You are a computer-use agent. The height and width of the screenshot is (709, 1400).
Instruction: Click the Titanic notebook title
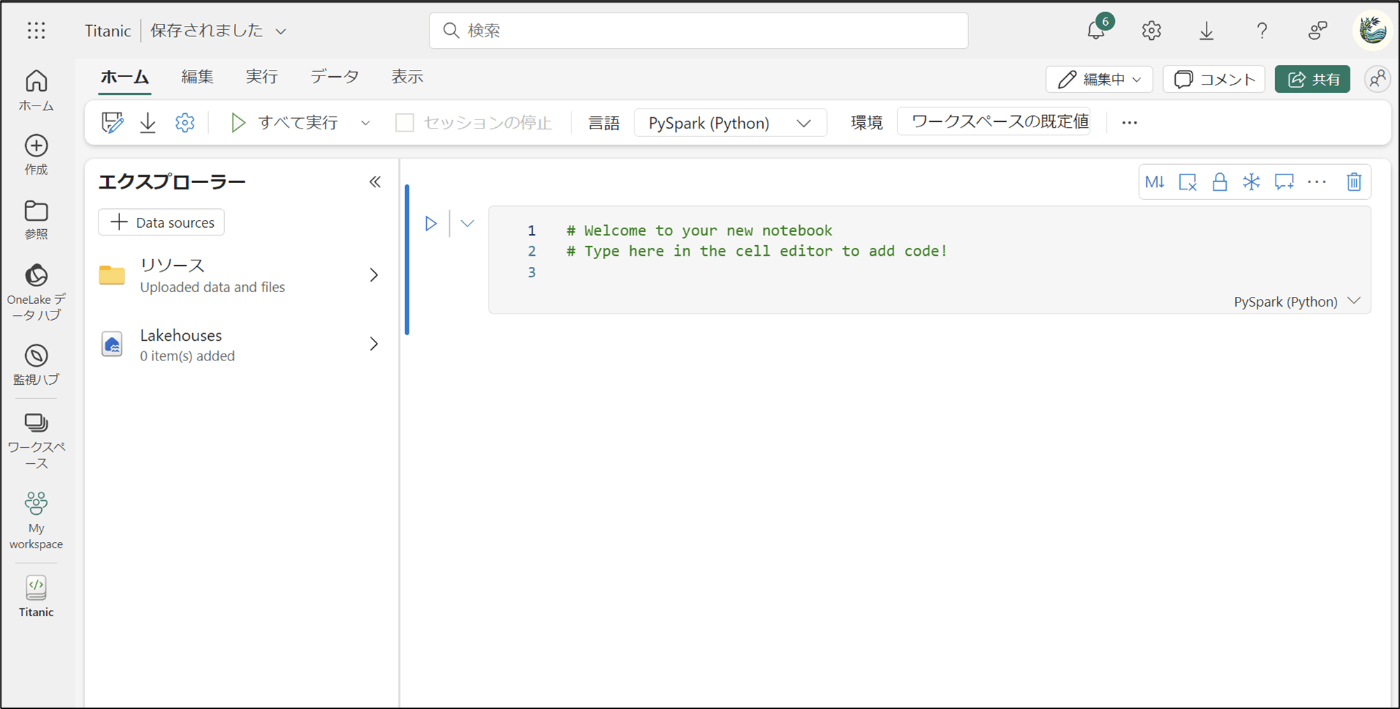pyautogui.click(x=107, y=31)
